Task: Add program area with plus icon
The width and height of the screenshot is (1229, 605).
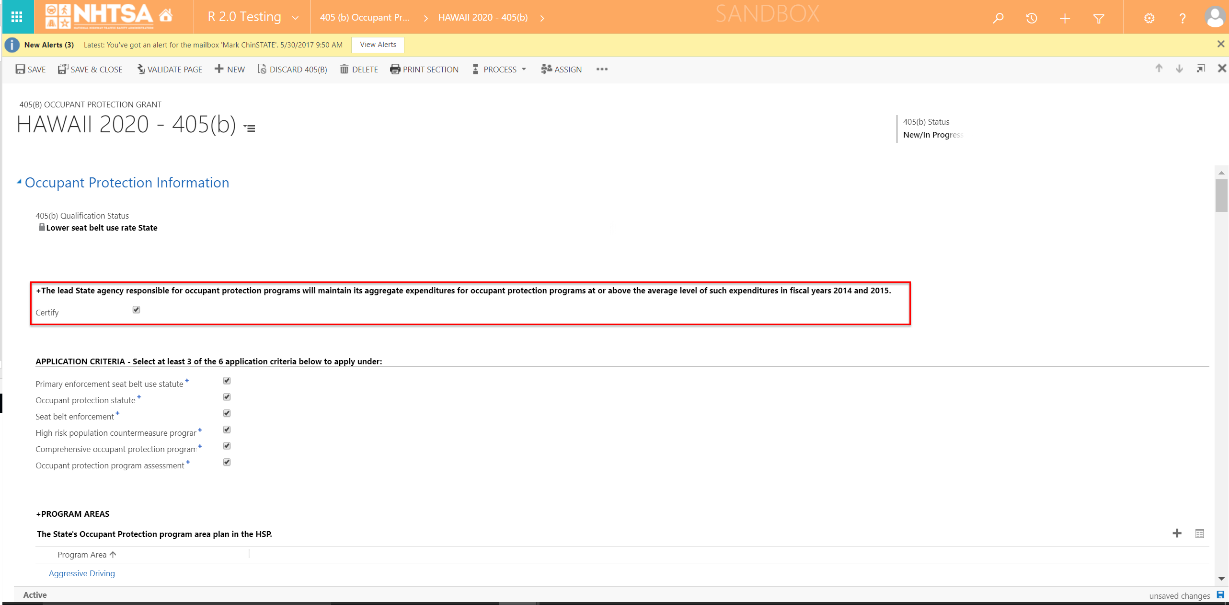Action: coord(1177,533)
